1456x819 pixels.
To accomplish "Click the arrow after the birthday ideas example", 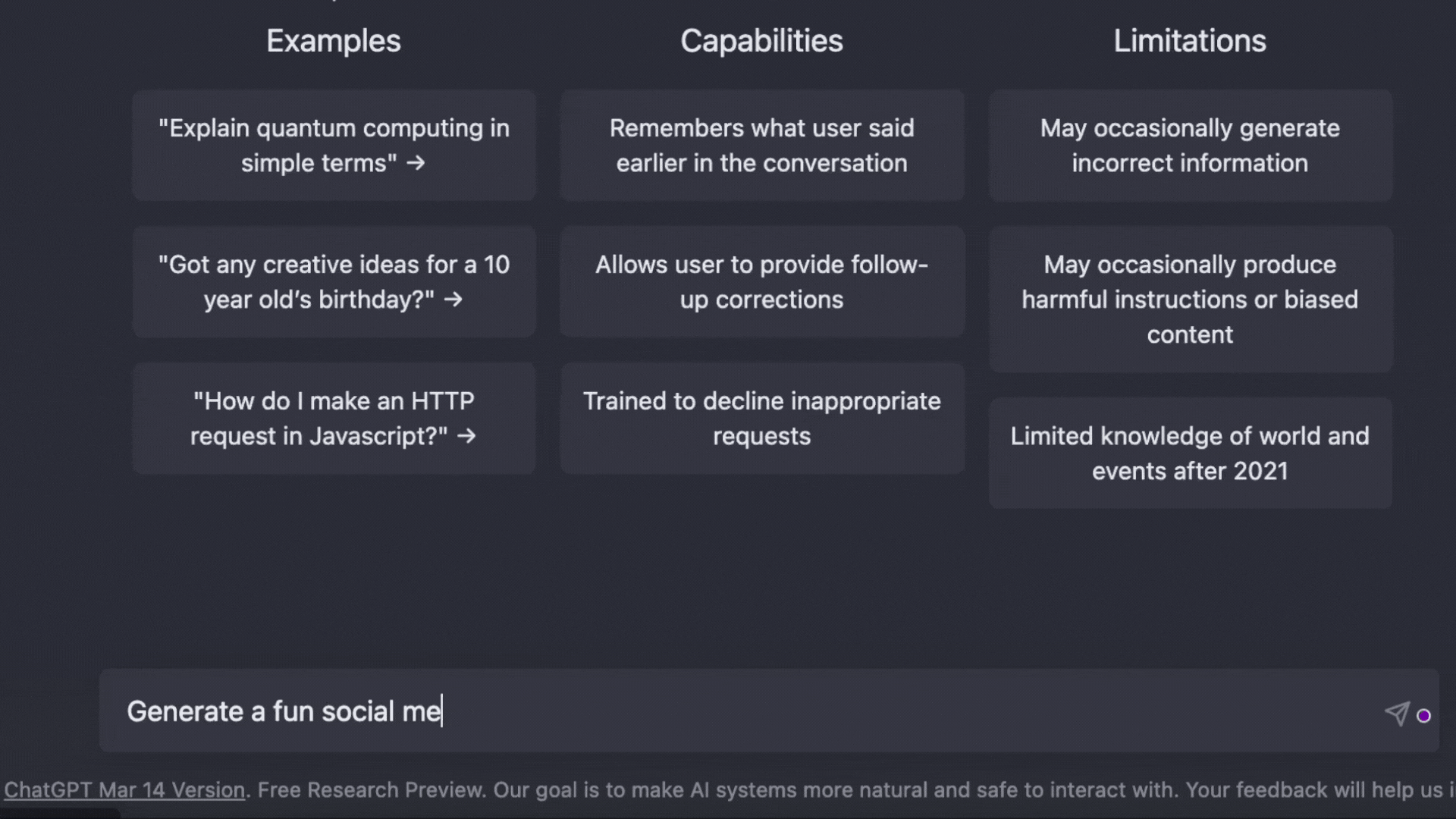I will pyautogui.click(x=453, y=300).
